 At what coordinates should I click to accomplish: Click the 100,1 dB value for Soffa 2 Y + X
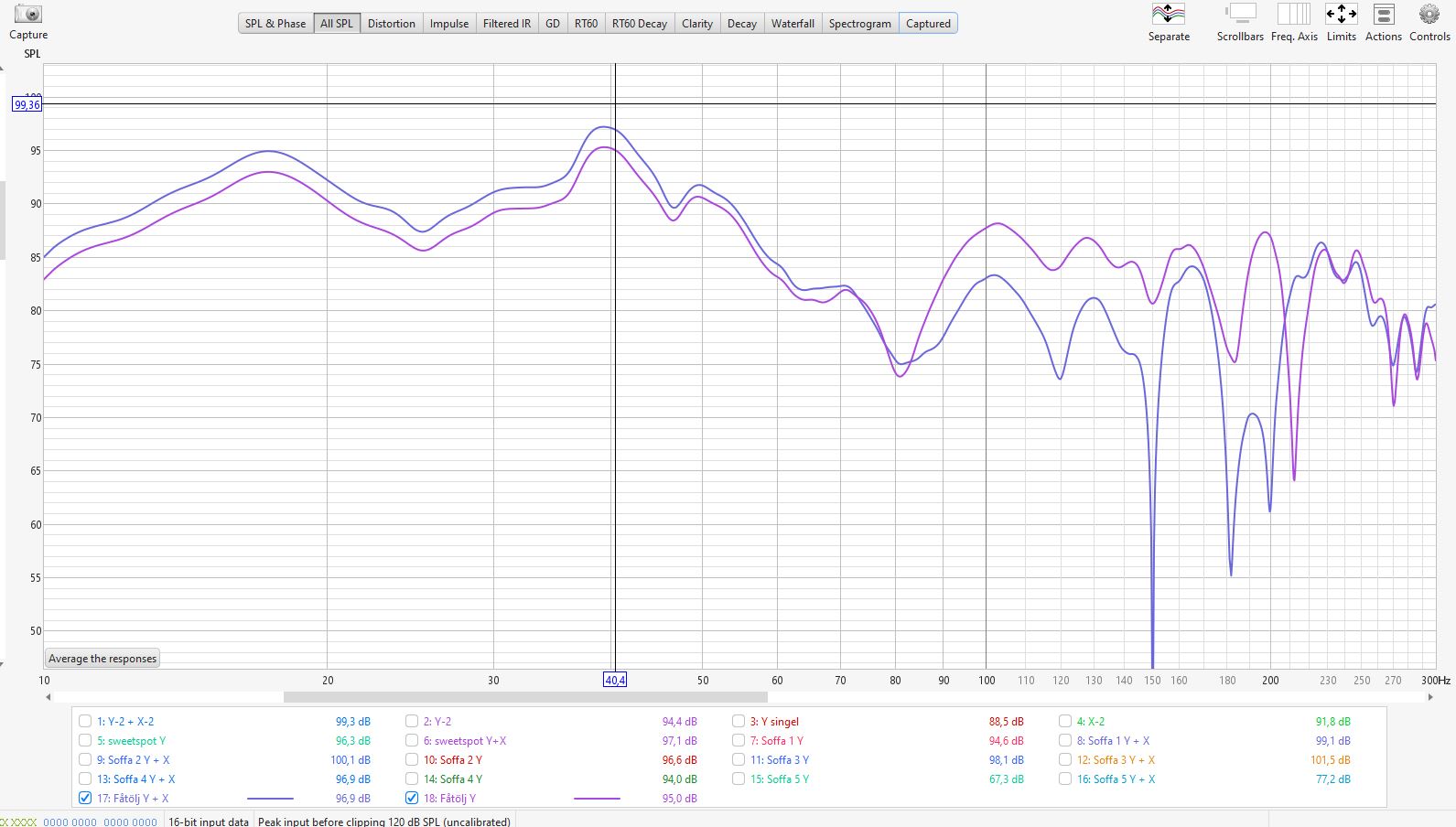tap(351, 759)
